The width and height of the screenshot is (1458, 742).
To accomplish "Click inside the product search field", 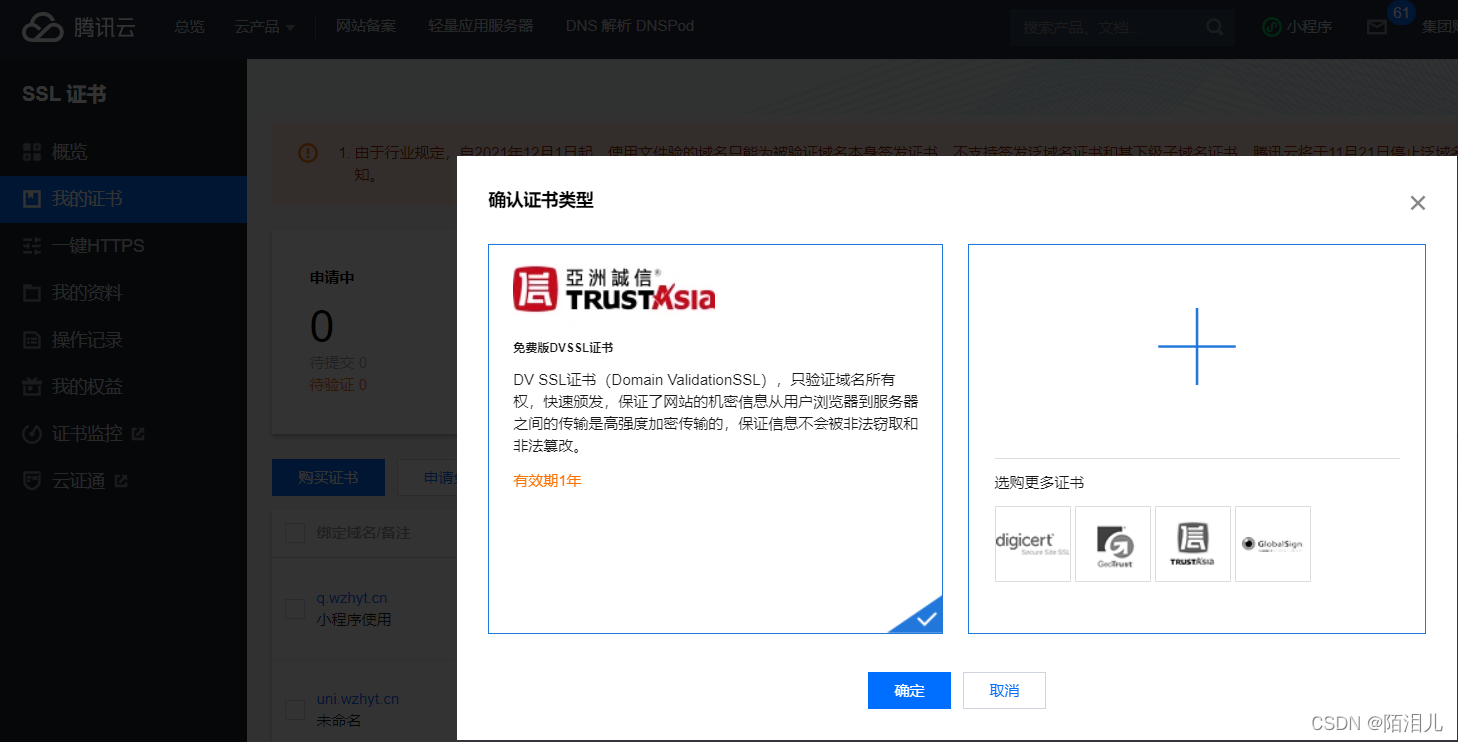I will pyautogui.click(x=1110, y=26).
